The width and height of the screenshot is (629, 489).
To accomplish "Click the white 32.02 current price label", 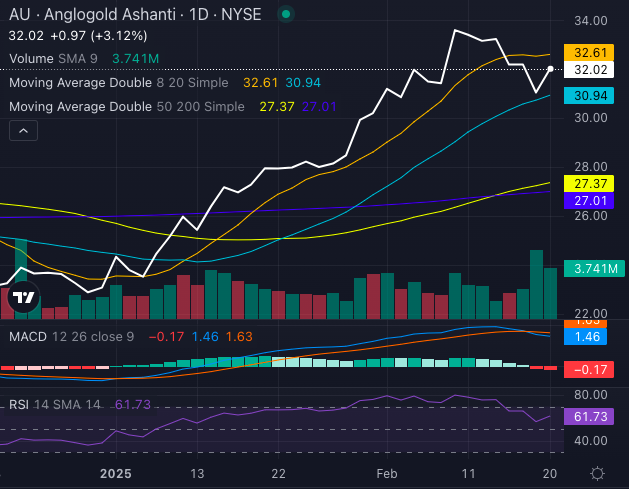I will click(588, 70).
